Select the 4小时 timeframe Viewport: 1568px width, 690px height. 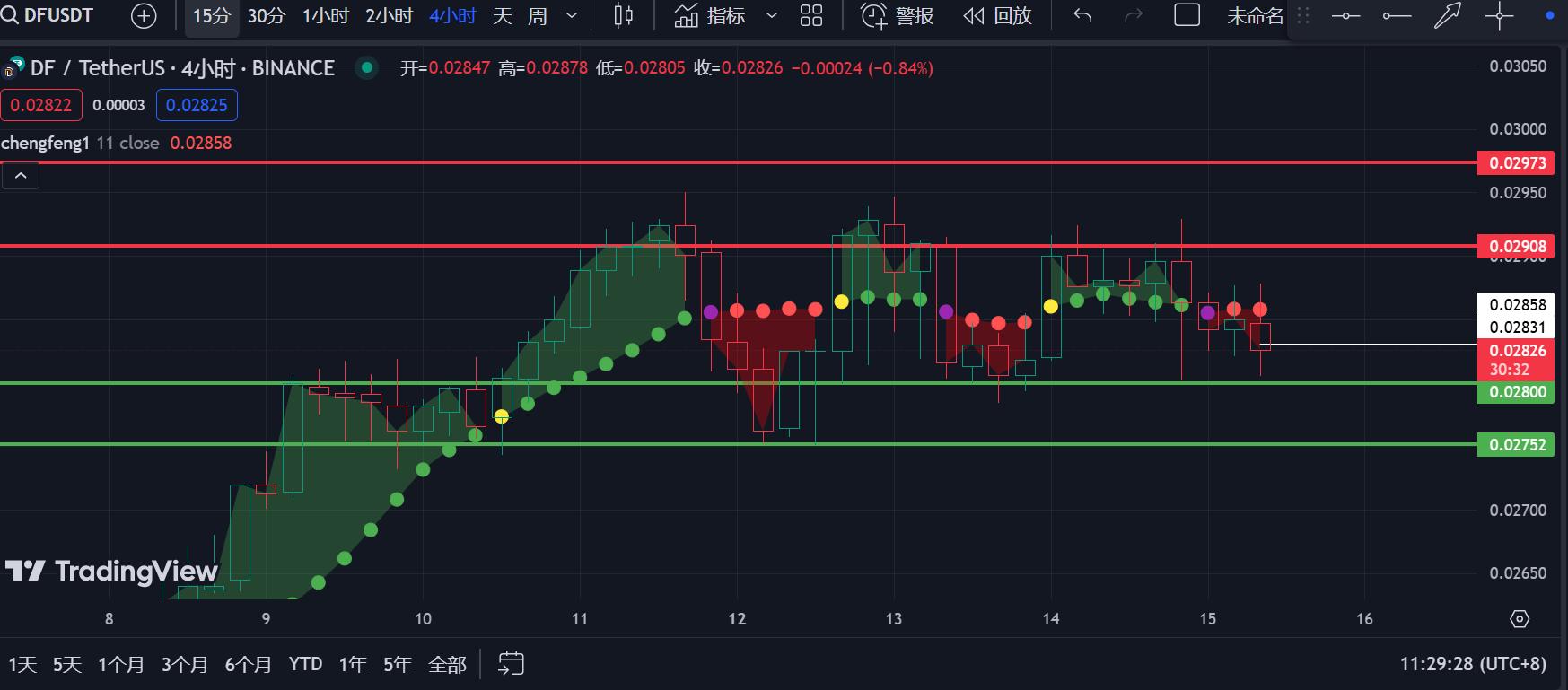(452, 16)
